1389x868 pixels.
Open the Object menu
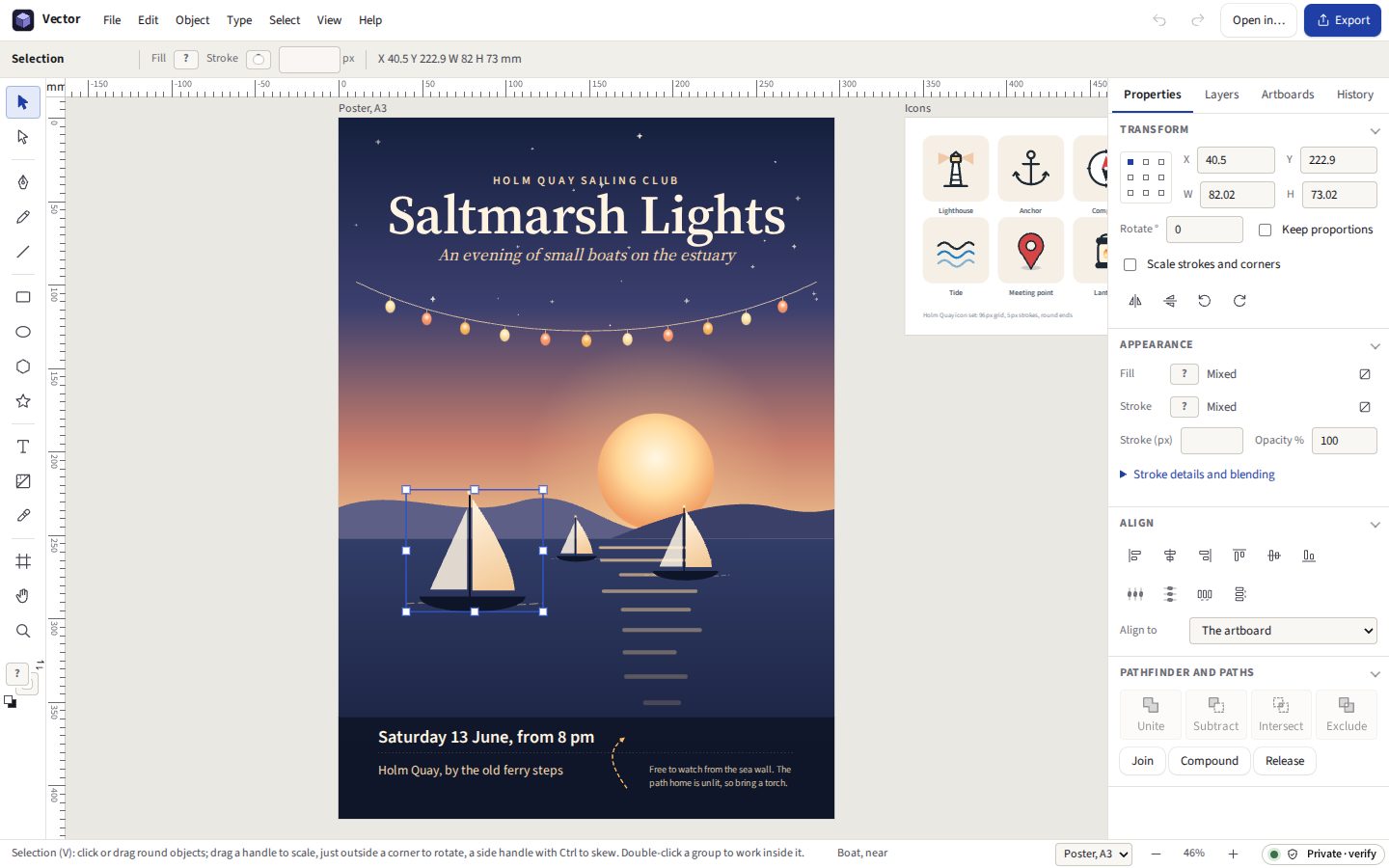(192, 20)
